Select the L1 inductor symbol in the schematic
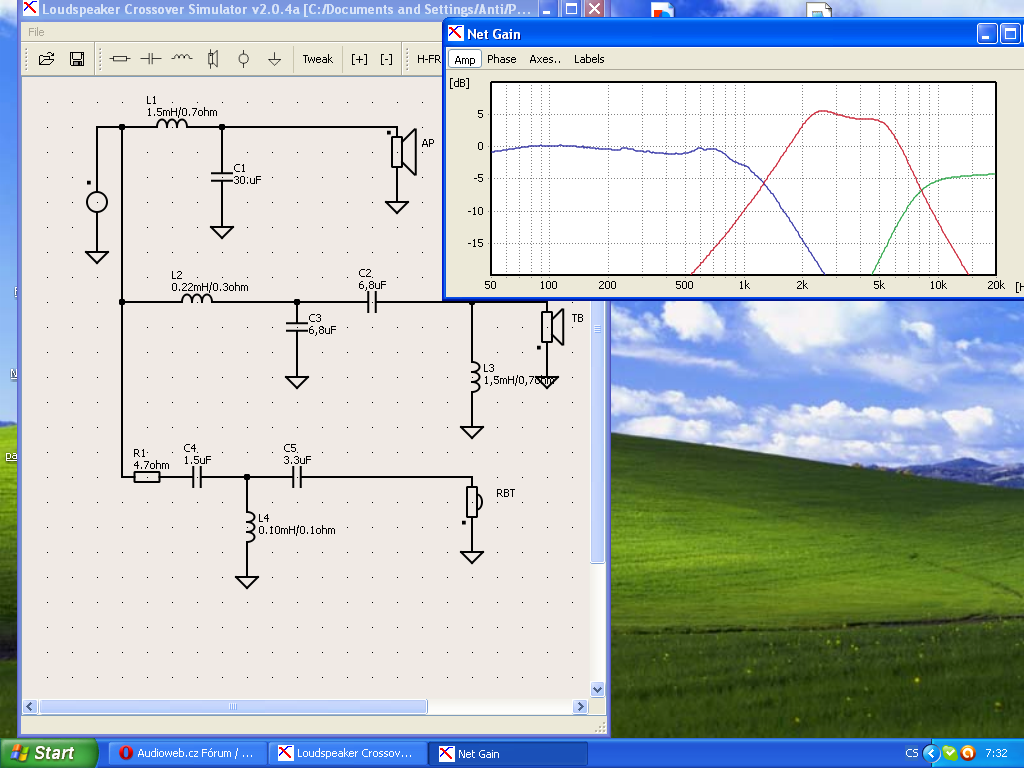Image resolution: width=1024 pixels, height=768 pixels. (x=172, y=123)
